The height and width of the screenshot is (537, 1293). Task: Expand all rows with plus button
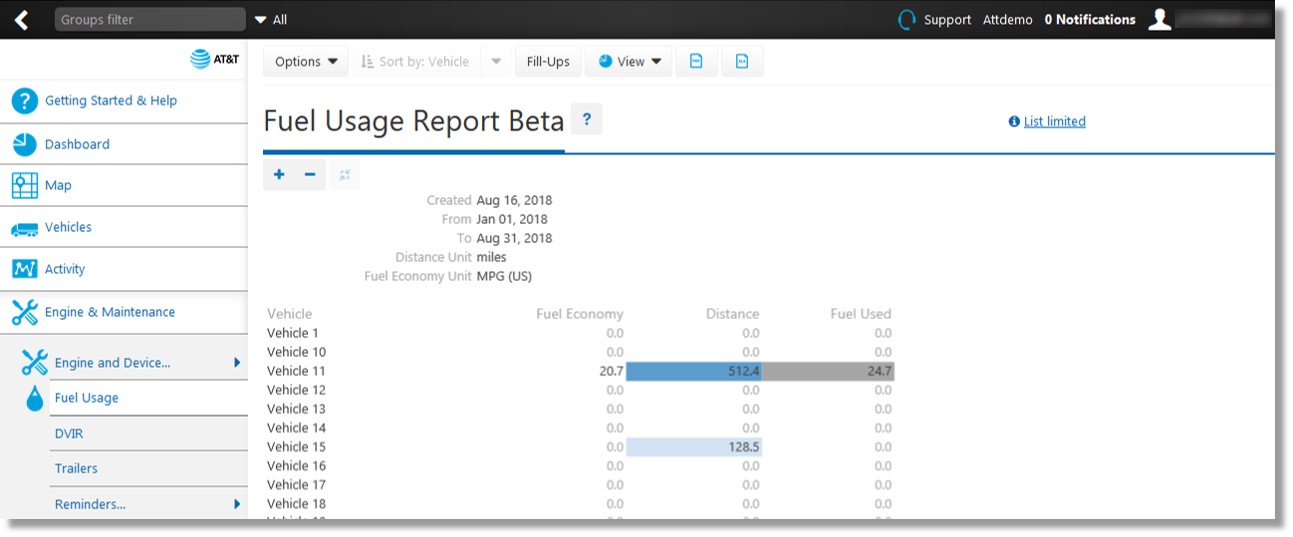(279, 175)
